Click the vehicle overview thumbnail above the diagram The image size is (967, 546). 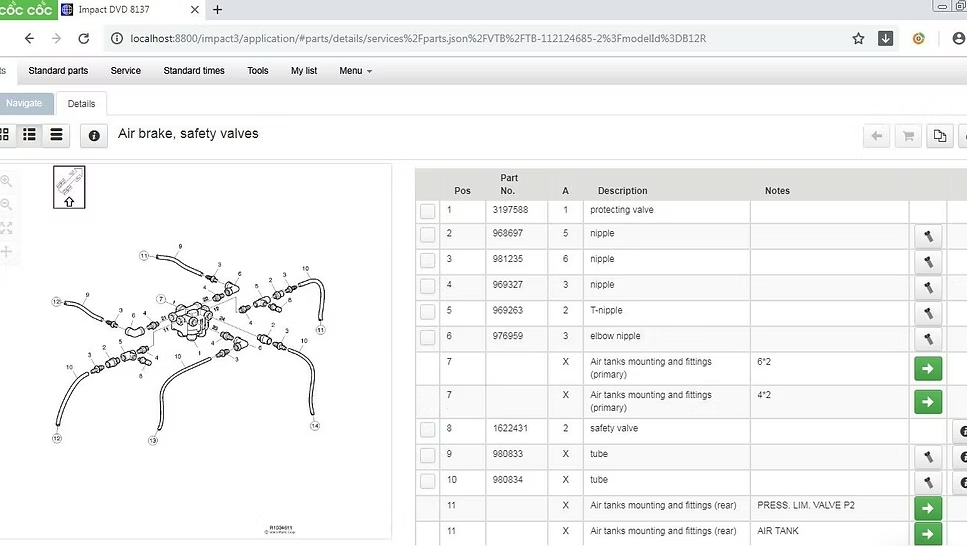tap(69, 187)
